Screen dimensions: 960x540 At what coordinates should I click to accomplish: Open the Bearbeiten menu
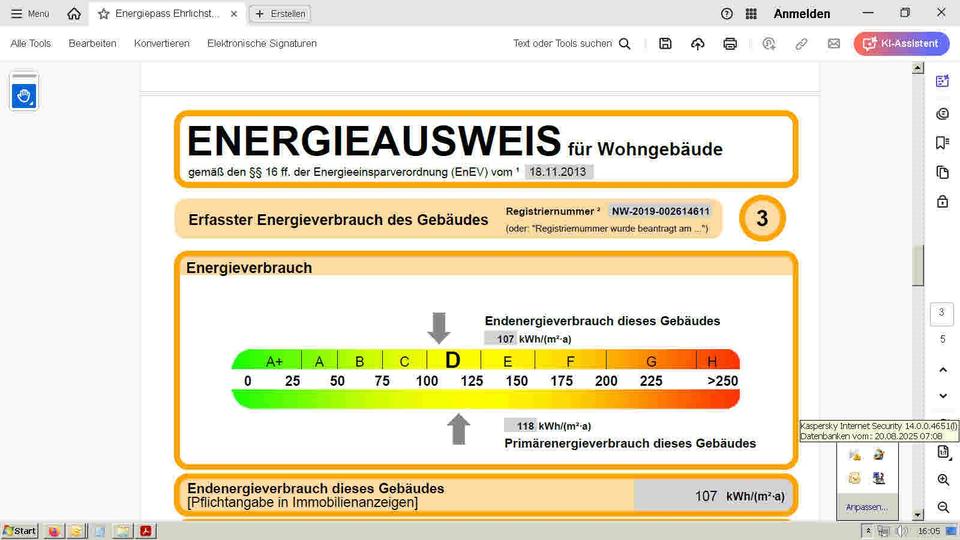(x=92, y=44)
